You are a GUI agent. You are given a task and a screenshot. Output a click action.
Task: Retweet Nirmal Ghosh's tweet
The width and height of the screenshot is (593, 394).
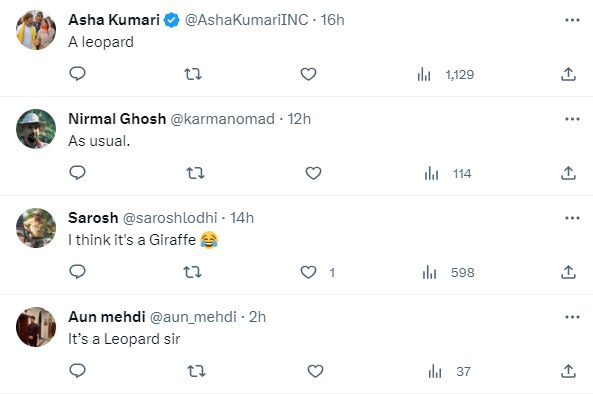pos(196,173)
